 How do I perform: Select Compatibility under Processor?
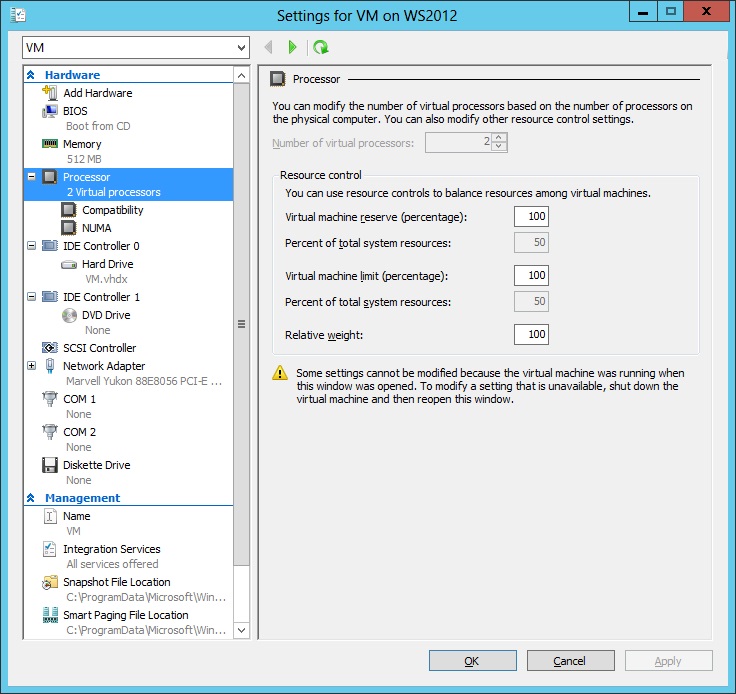(112, 210)
